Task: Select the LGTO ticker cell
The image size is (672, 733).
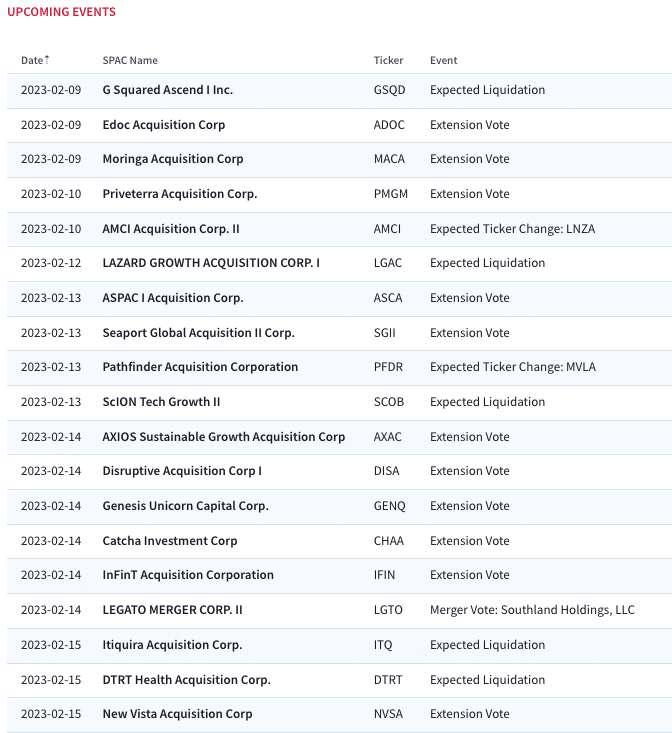Action: point(388,610)
